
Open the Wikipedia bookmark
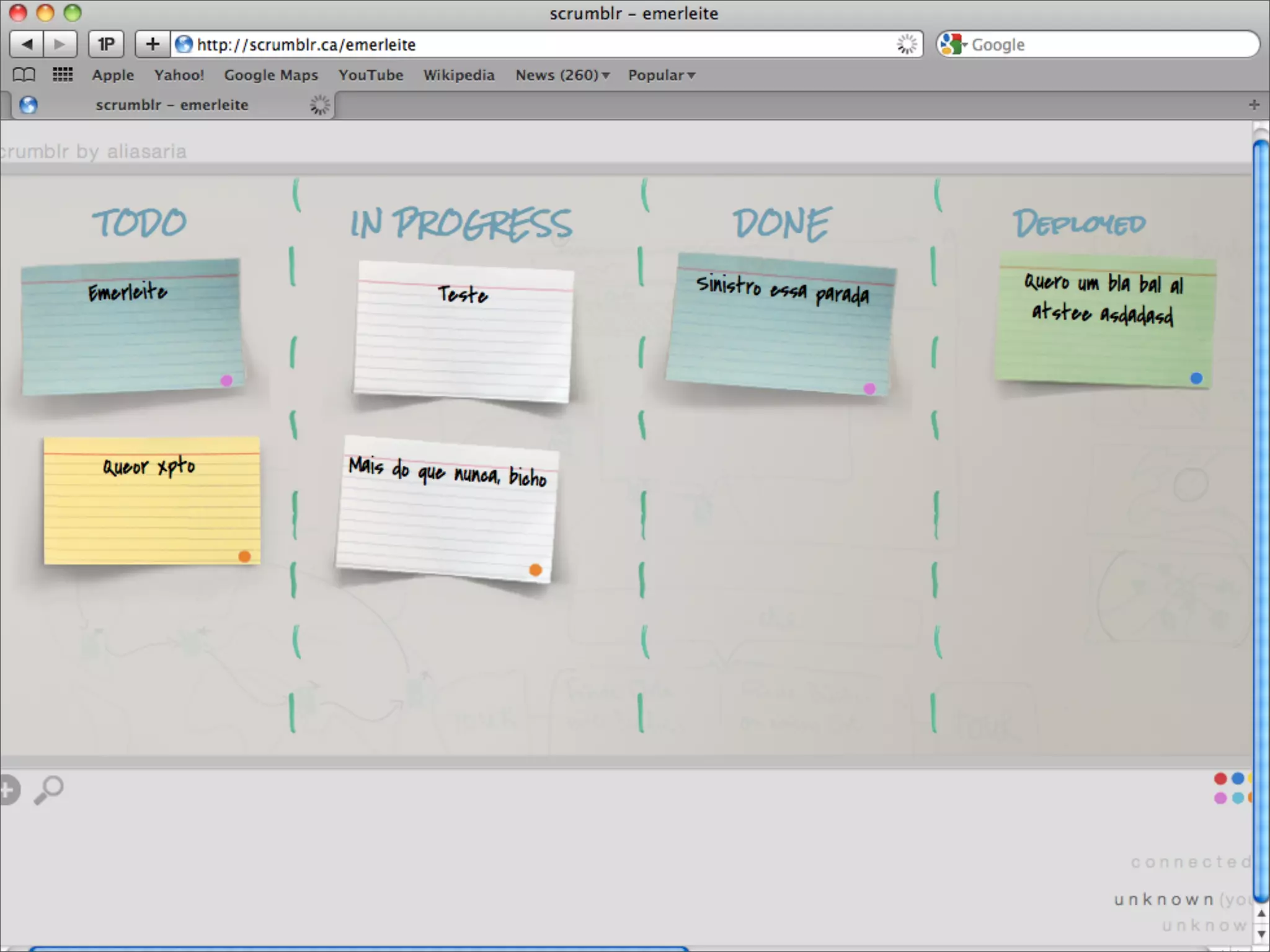[459, 75]
